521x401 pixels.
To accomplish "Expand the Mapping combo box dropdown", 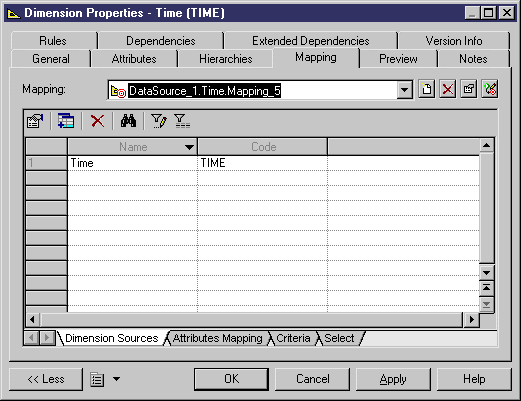I will 405,90.
